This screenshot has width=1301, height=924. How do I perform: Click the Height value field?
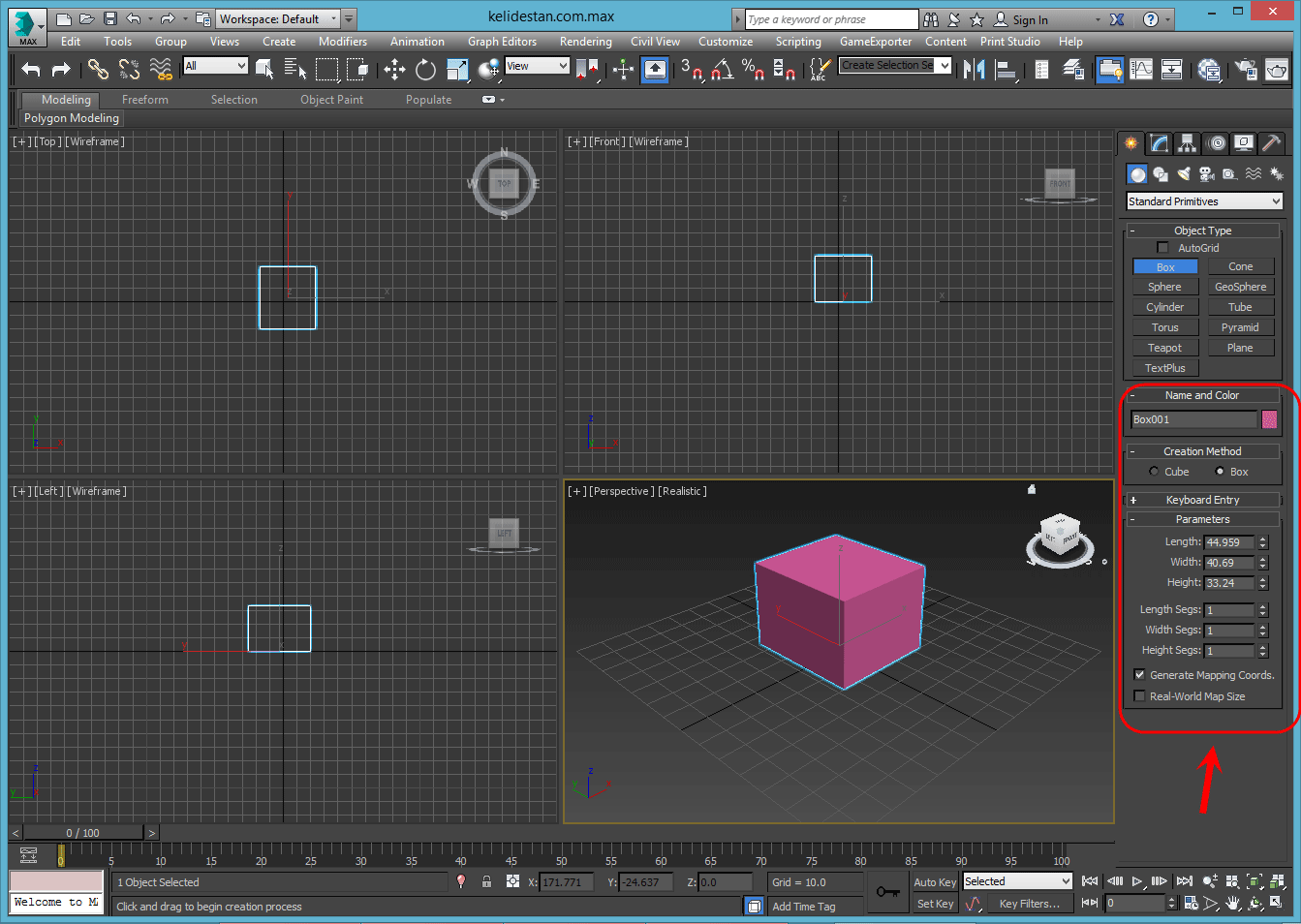coord(1229,583)
